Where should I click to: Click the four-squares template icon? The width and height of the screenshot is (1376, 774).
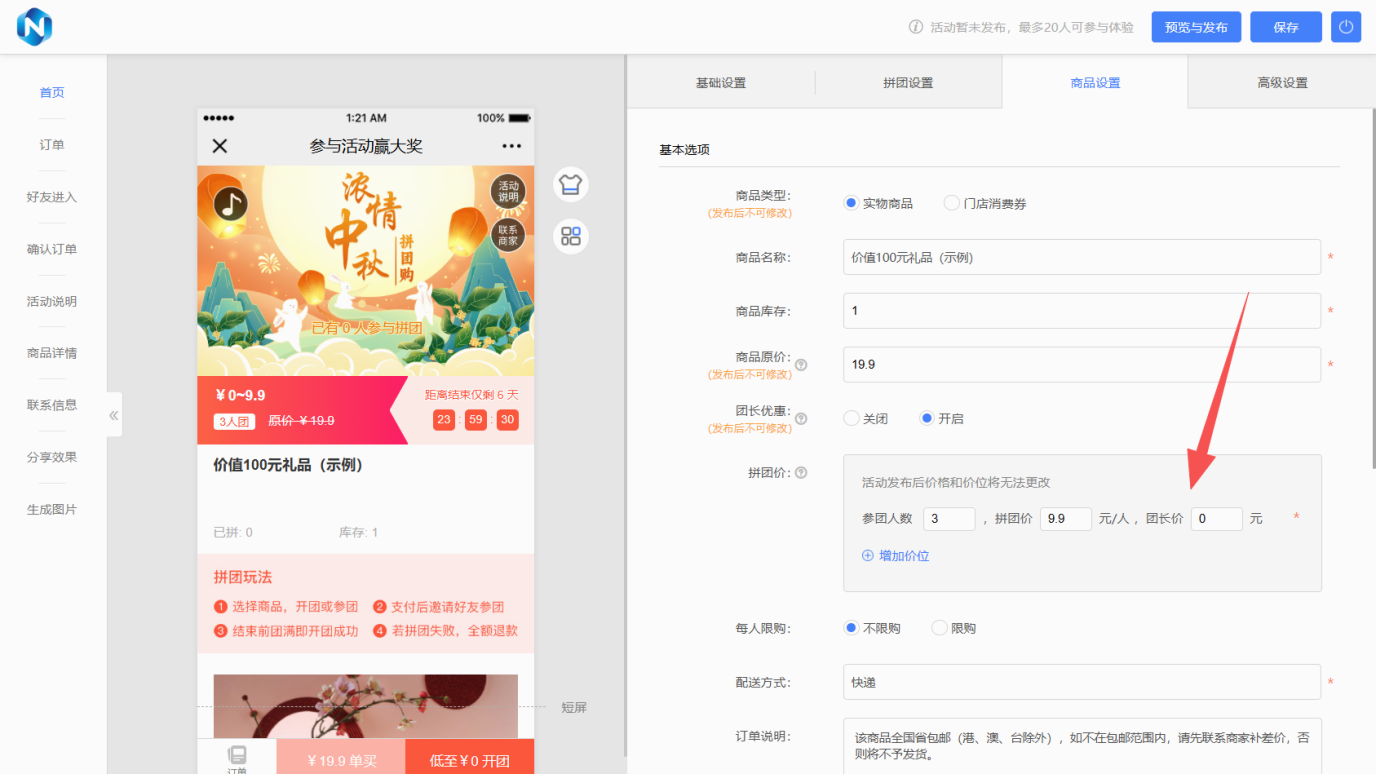(x=571, y=237)
